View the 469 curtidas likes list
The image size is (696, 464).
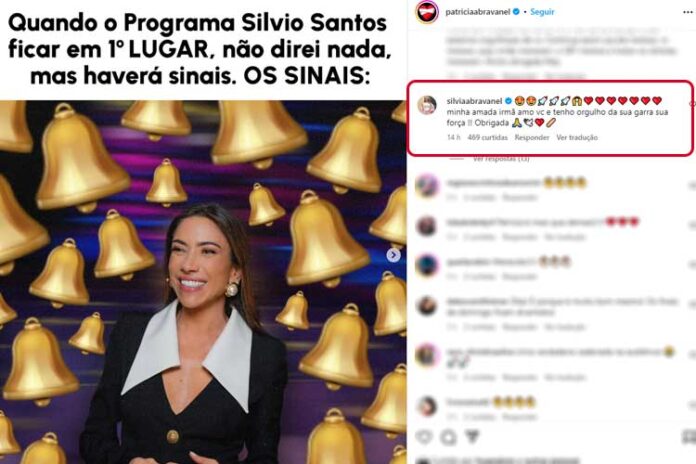coord(487,138)
